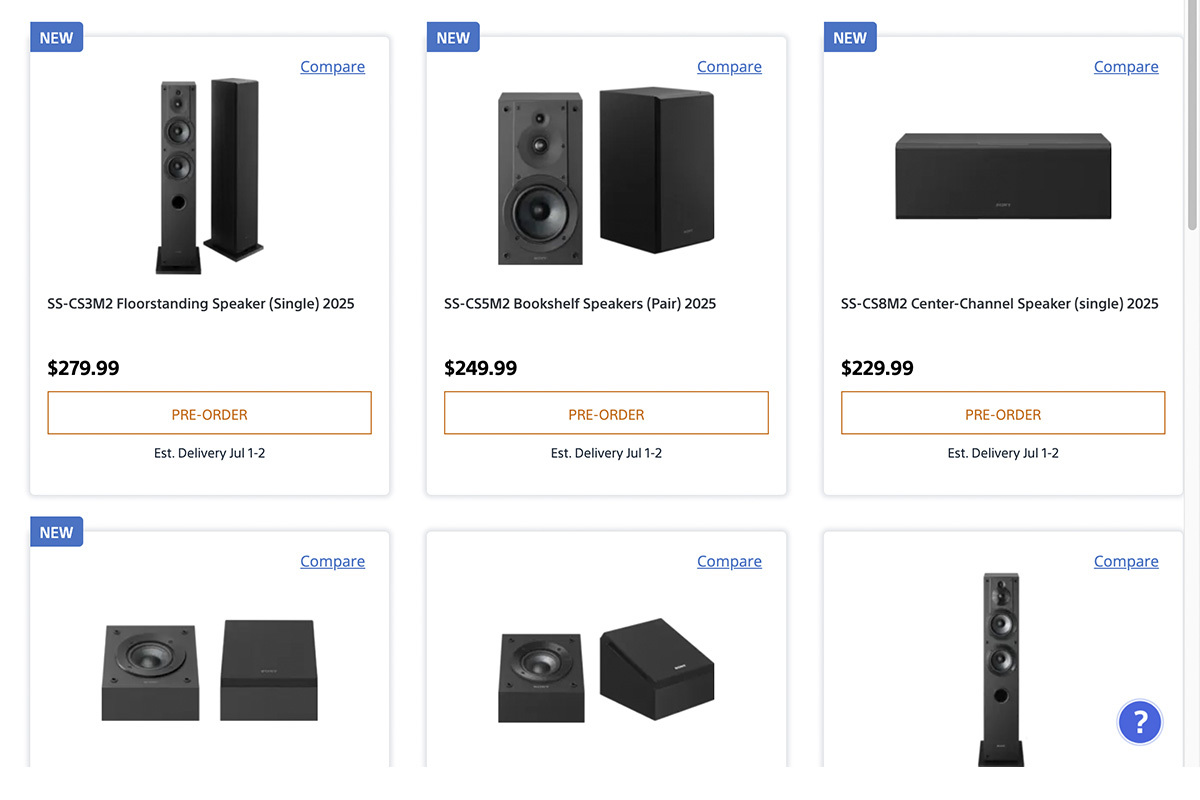Open the SS-CS5M2 bookshelf speakers image
The height and width of the screenshot is (800, 1200).
606,177
